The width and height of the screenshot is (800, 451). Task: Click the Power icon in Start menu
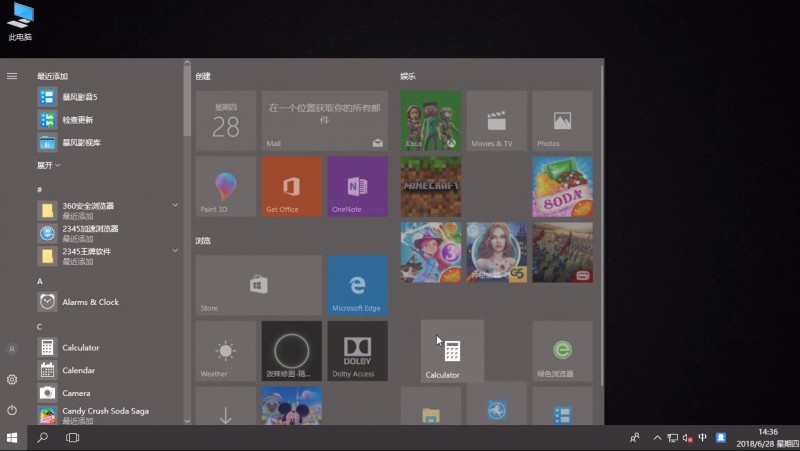click(12, 410)
